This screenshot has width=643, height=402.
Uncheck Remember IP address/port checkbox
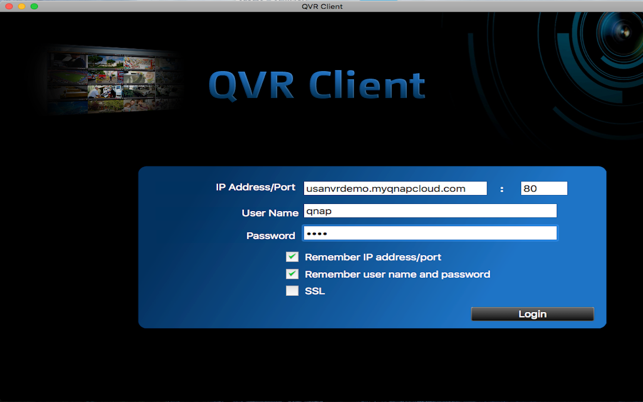tap(292, 257)
